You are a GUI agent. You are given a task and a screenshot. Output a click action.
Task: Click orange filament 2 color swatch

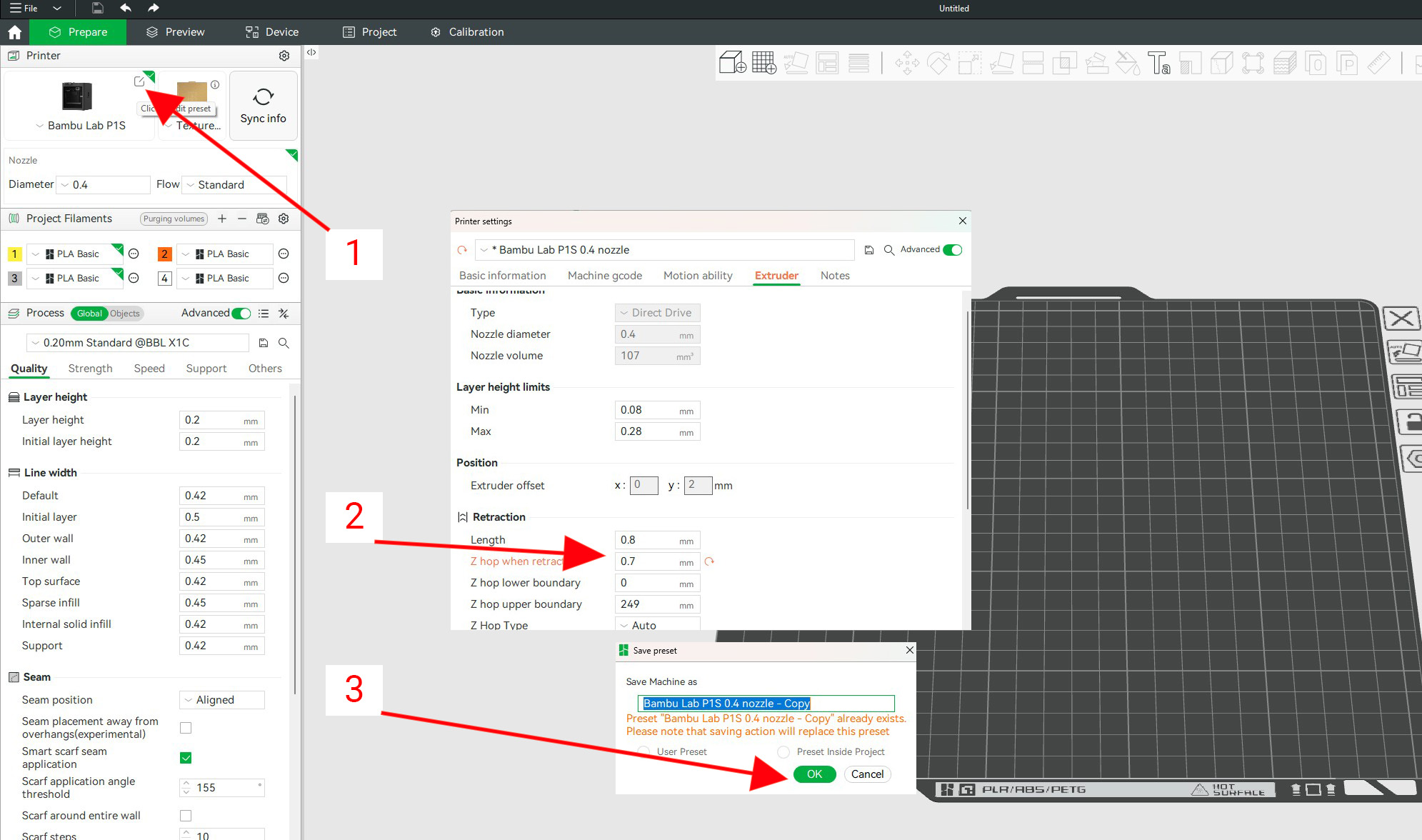164,254
